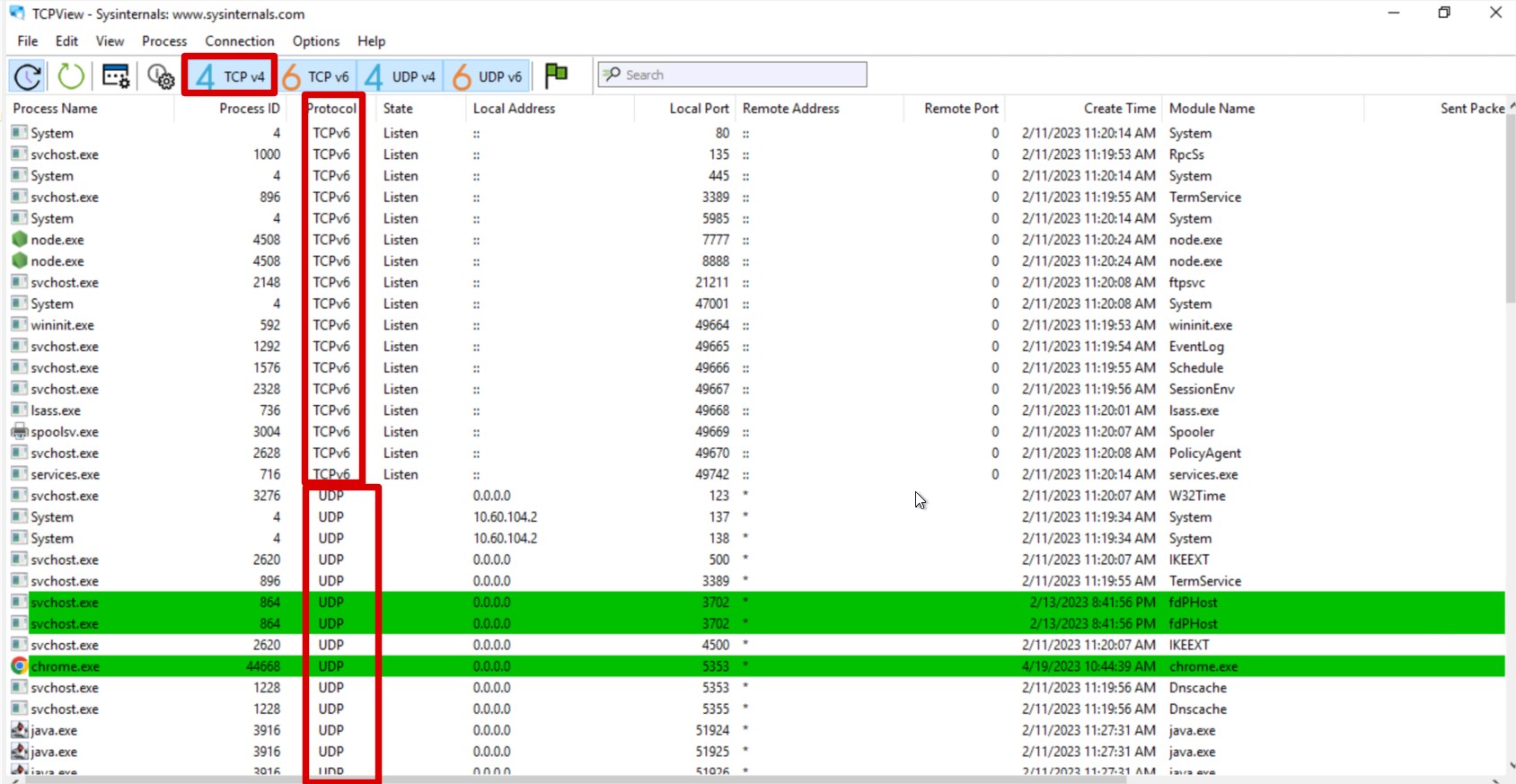Open the File menu

(x=28, y=41)
